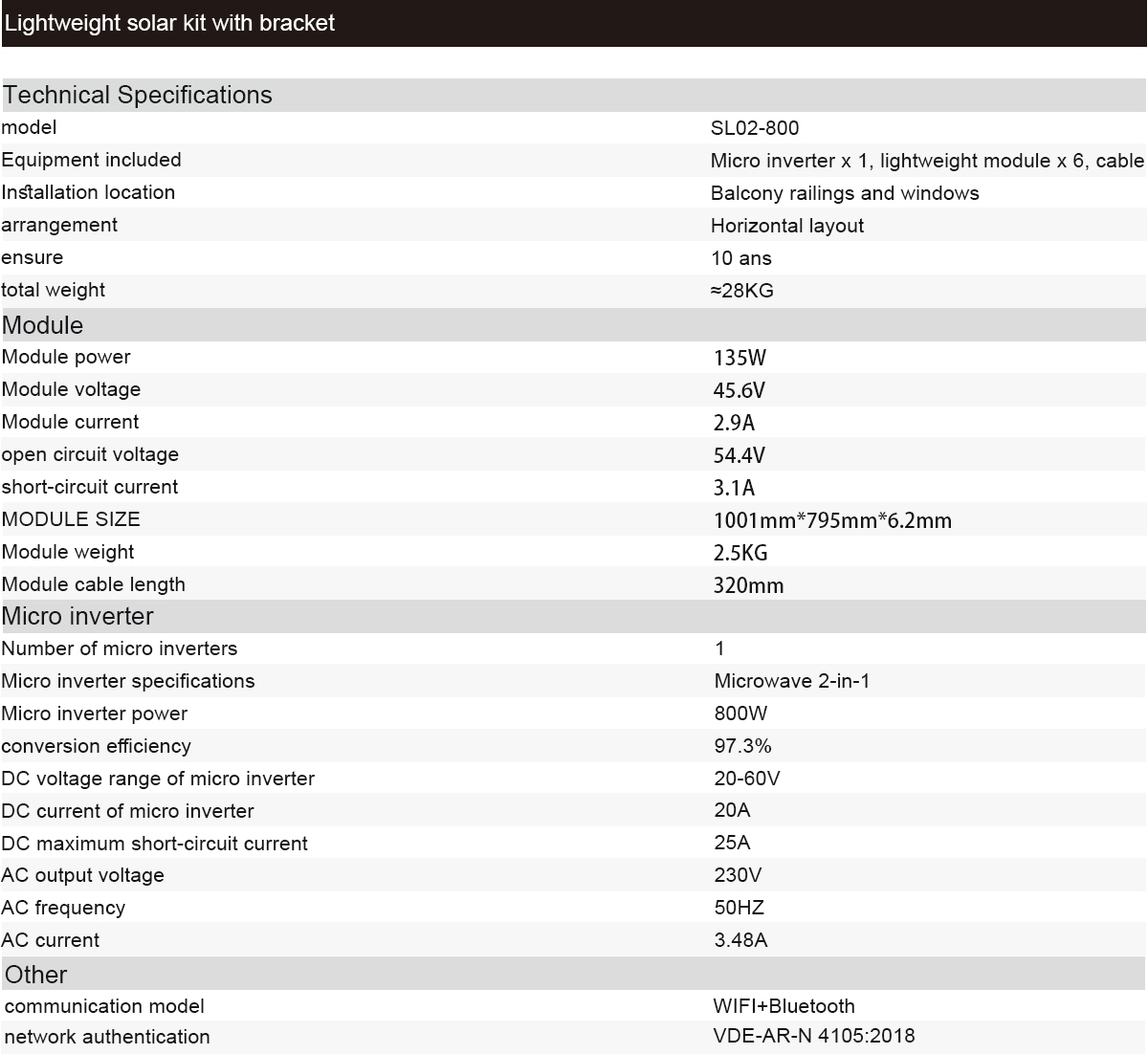Select the Horizontal layout arrangement value
1148x1054 pixels.
pyautogui.click(x=787, y=226)
